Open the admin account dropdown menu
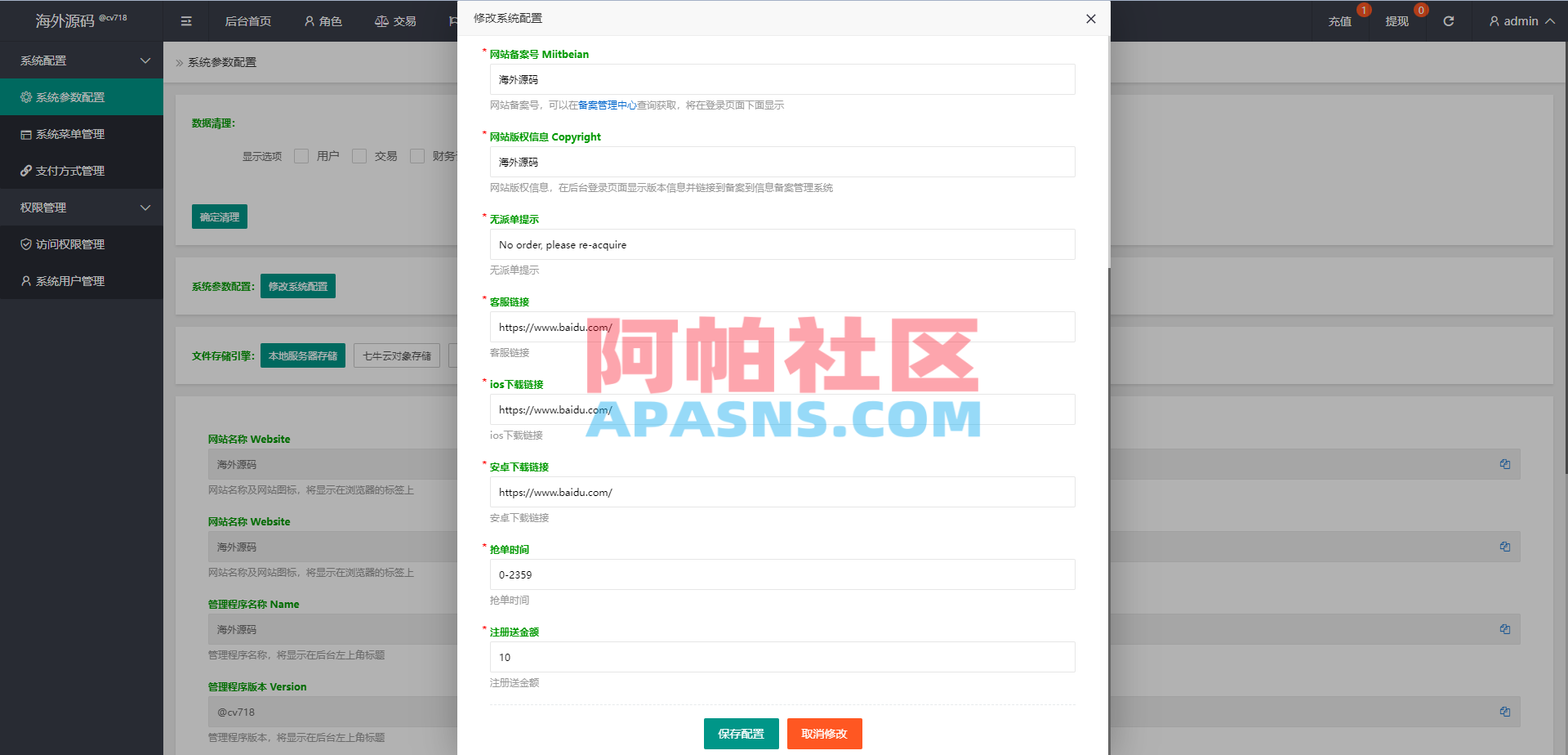 click(x=1520, y=20)
